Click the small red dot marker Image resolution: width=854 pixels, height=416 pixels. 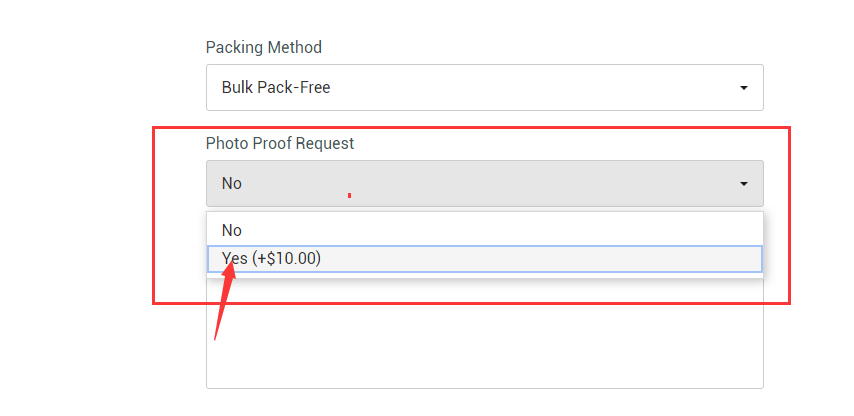click(349, 195)
